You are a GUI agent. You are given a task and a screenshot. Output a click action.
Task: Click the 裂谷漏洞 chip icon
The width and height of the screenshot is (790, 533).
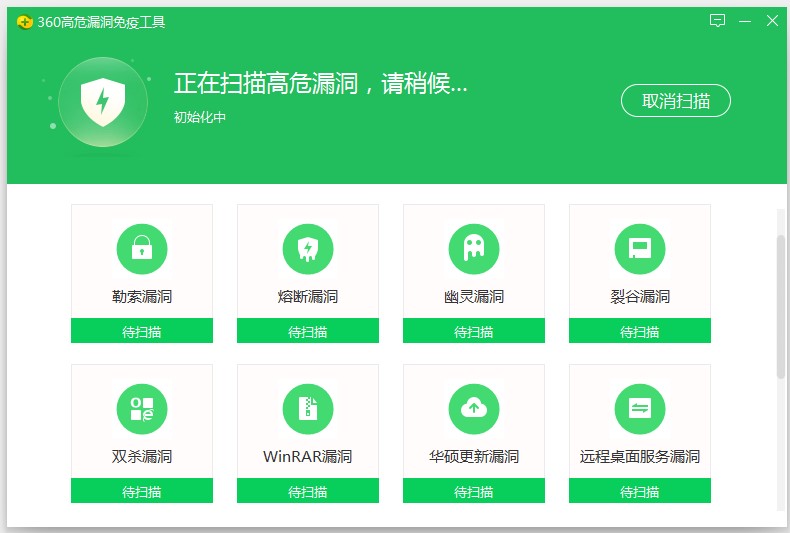pyautogui.click(x=639, y=248)
